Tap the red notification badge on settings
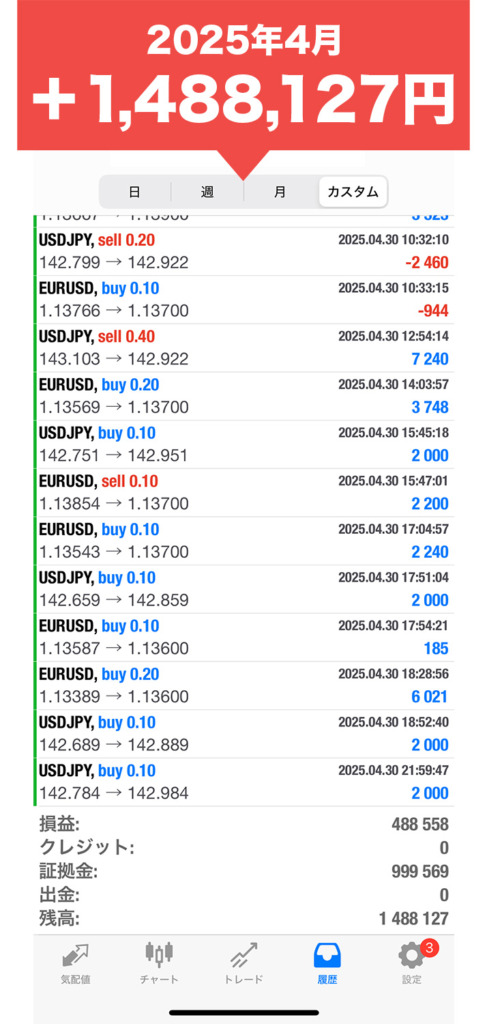487x1024 pixels. 428,948
